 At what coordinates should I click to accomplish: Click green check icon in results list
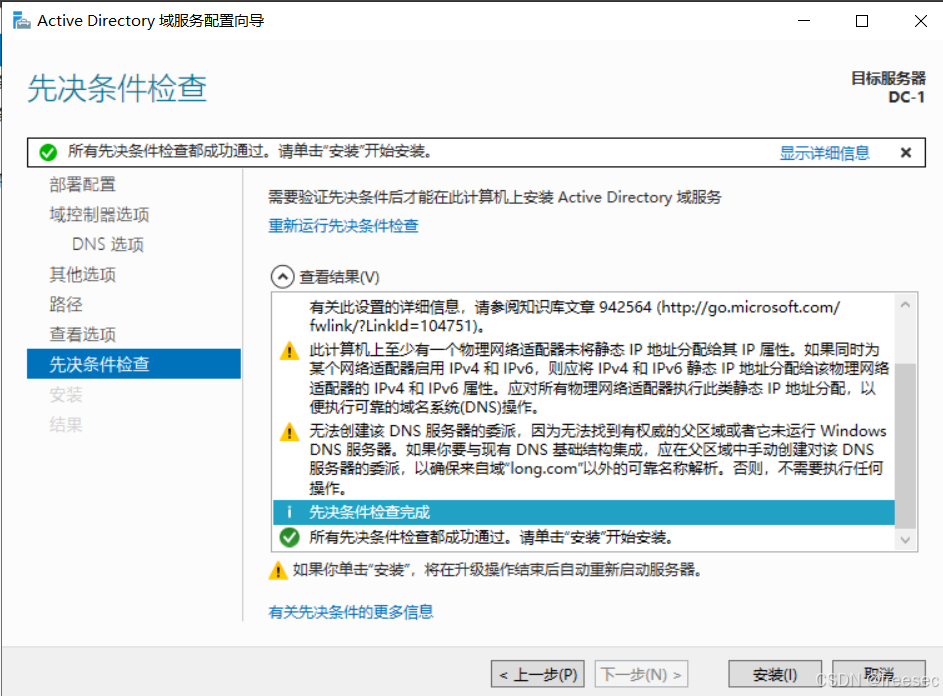pyautogui.click(x=289, y=537)
